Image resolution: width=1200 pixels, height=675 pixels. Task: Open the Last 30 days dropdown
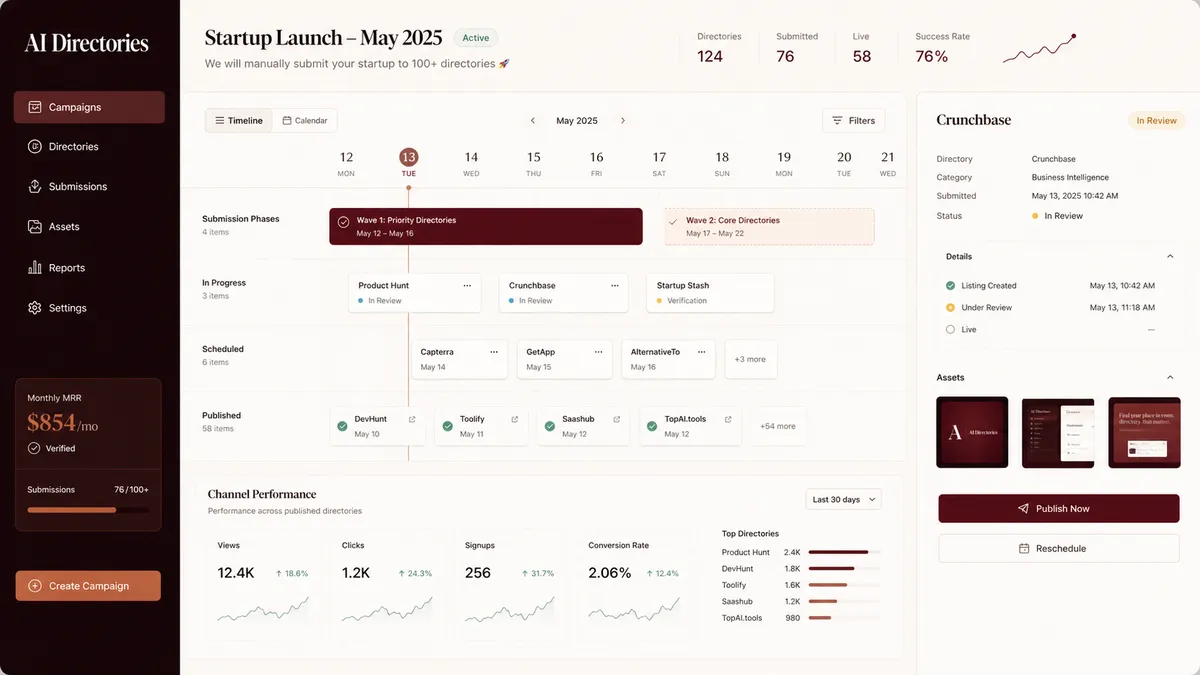(x=843, y=499)
